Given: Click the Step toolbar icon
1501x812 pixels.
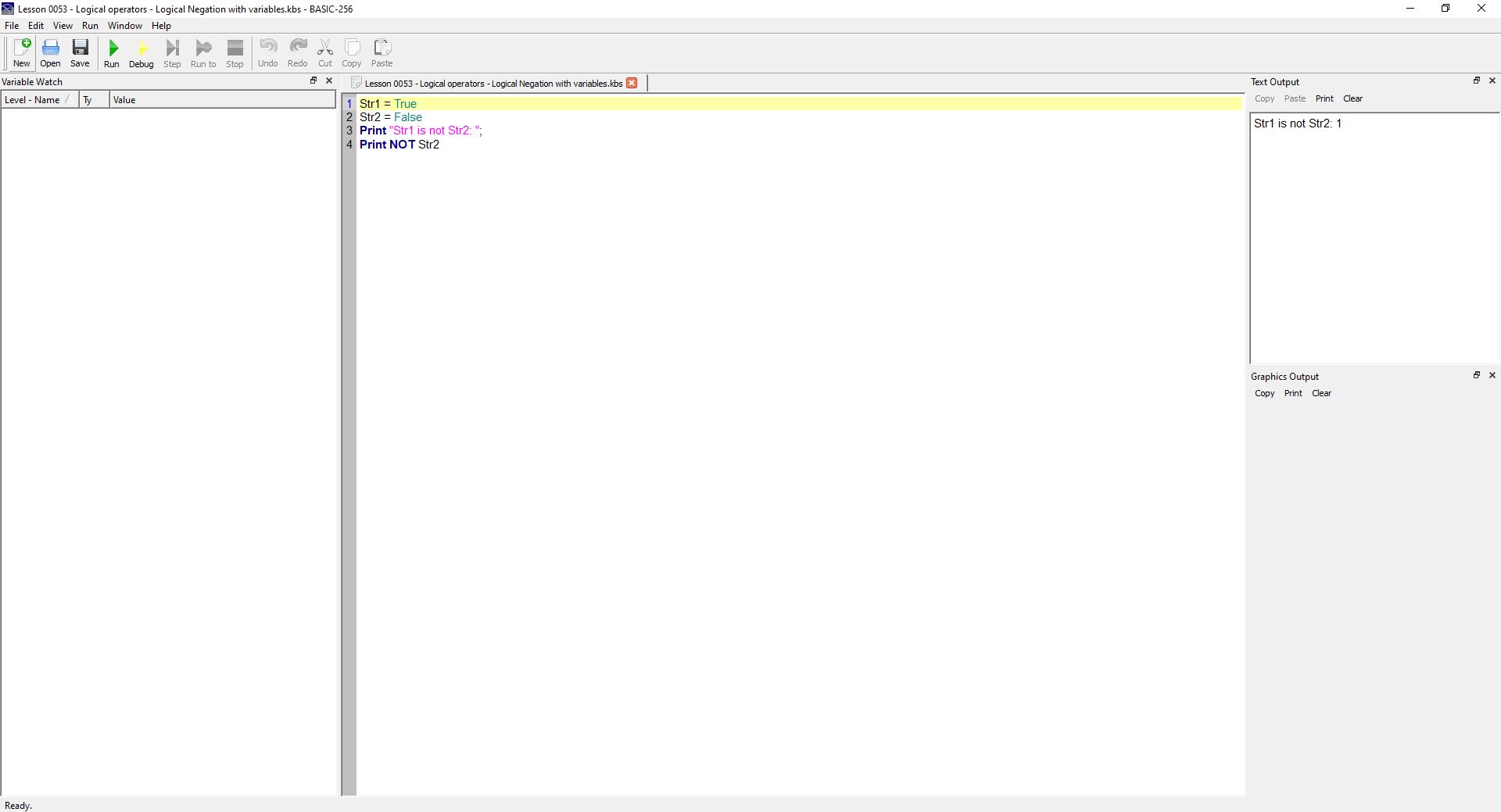Looking at the screenshot, I should [x=172, y=53].
